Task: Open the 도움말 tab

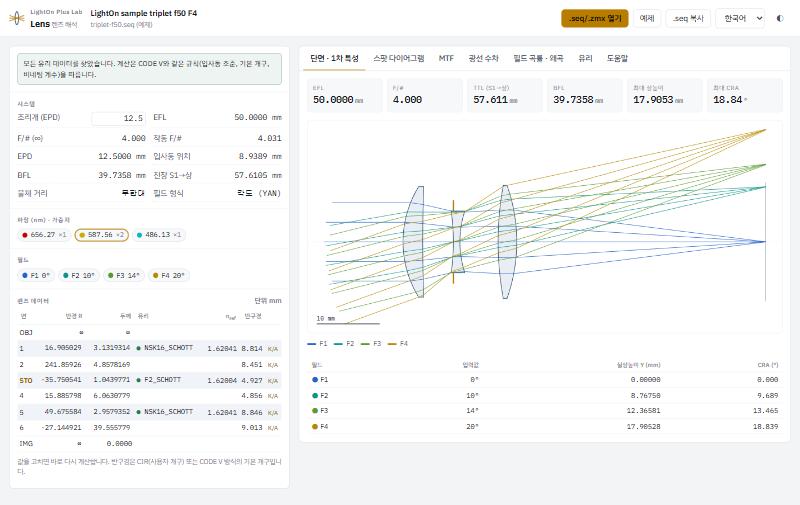Action: (617, 58)
